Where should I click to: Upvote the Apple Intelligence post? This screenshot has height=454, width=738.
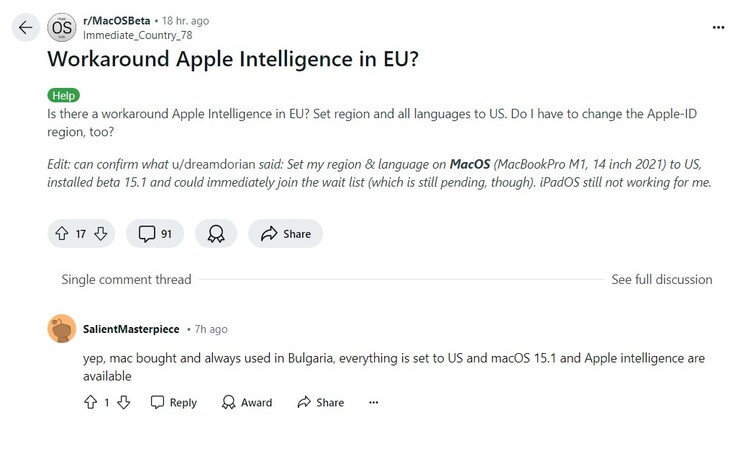point(62,234)
